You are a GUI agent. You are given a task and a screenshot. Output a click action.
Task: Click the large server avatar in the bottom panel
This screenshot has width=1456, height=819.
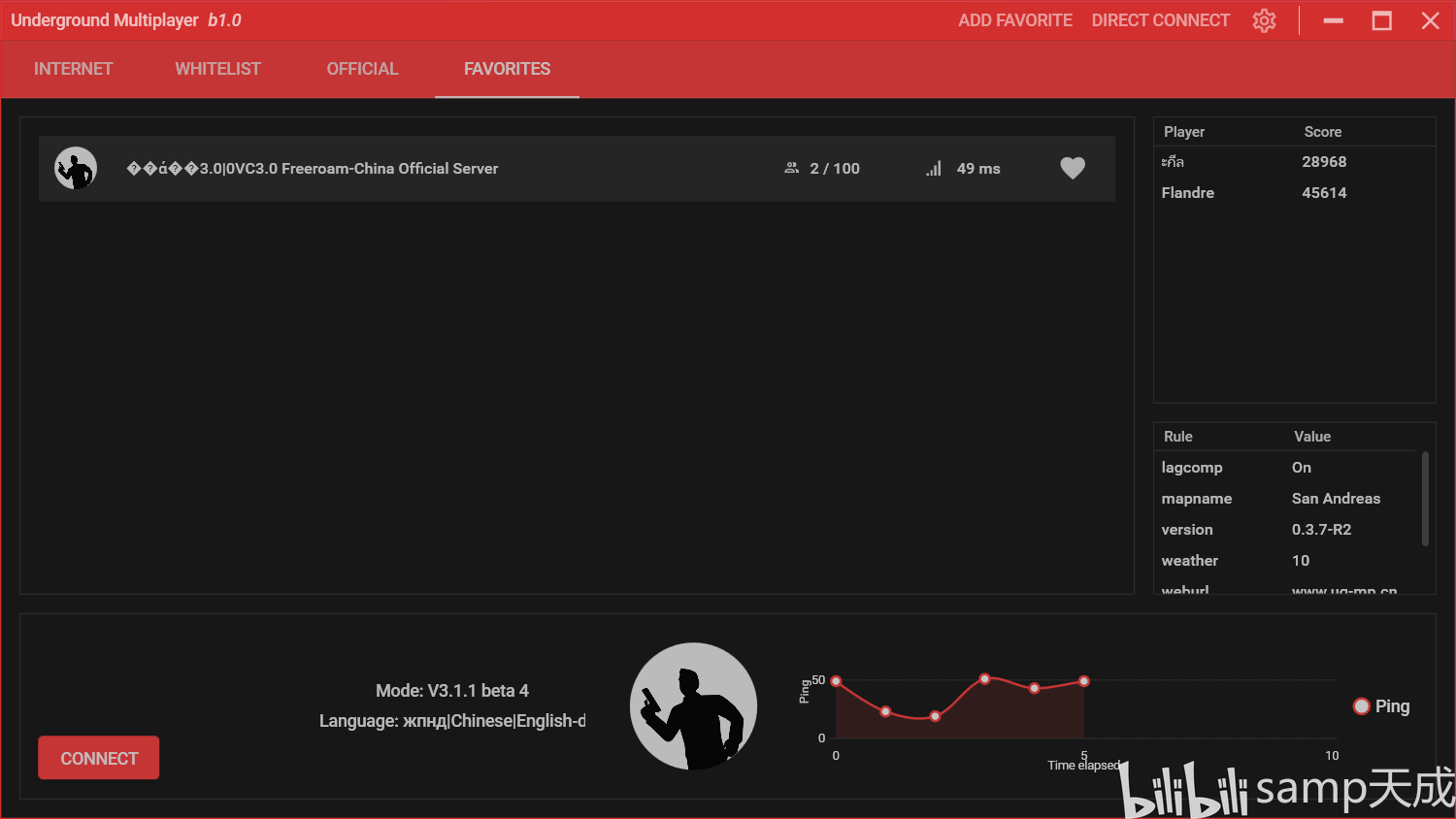coord(693,706)
